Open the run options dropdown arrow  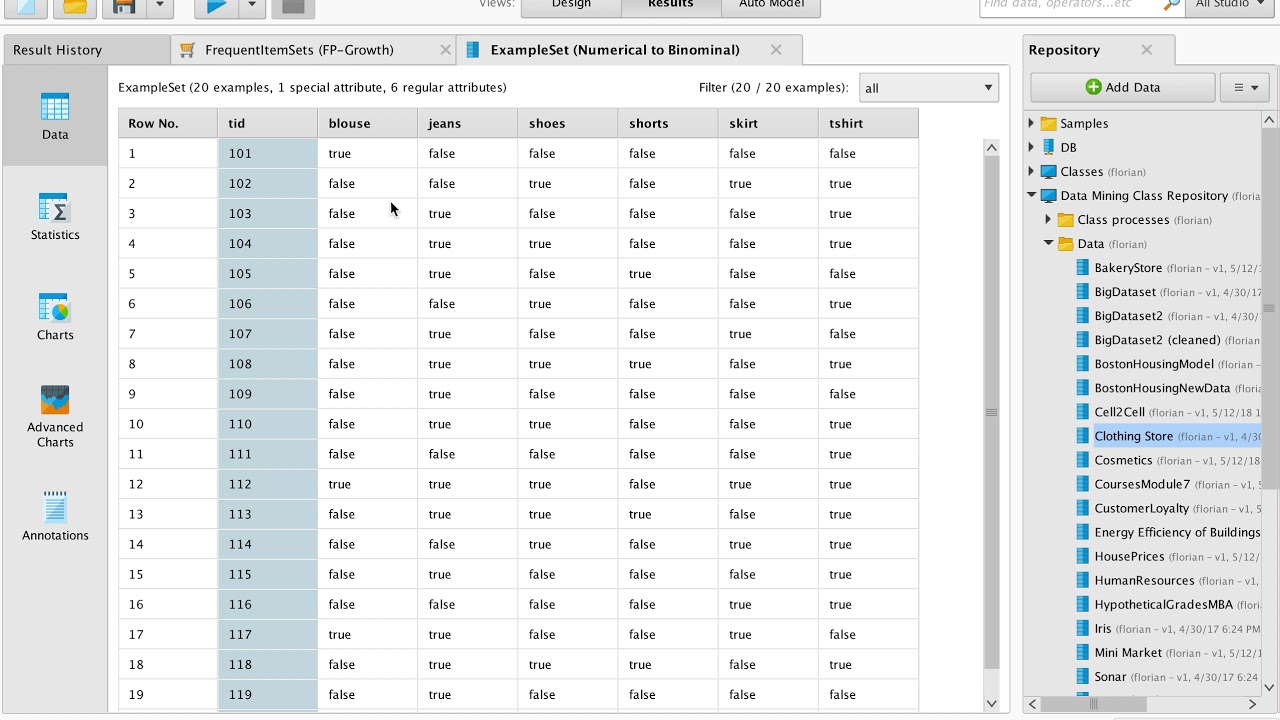point(252,6)
